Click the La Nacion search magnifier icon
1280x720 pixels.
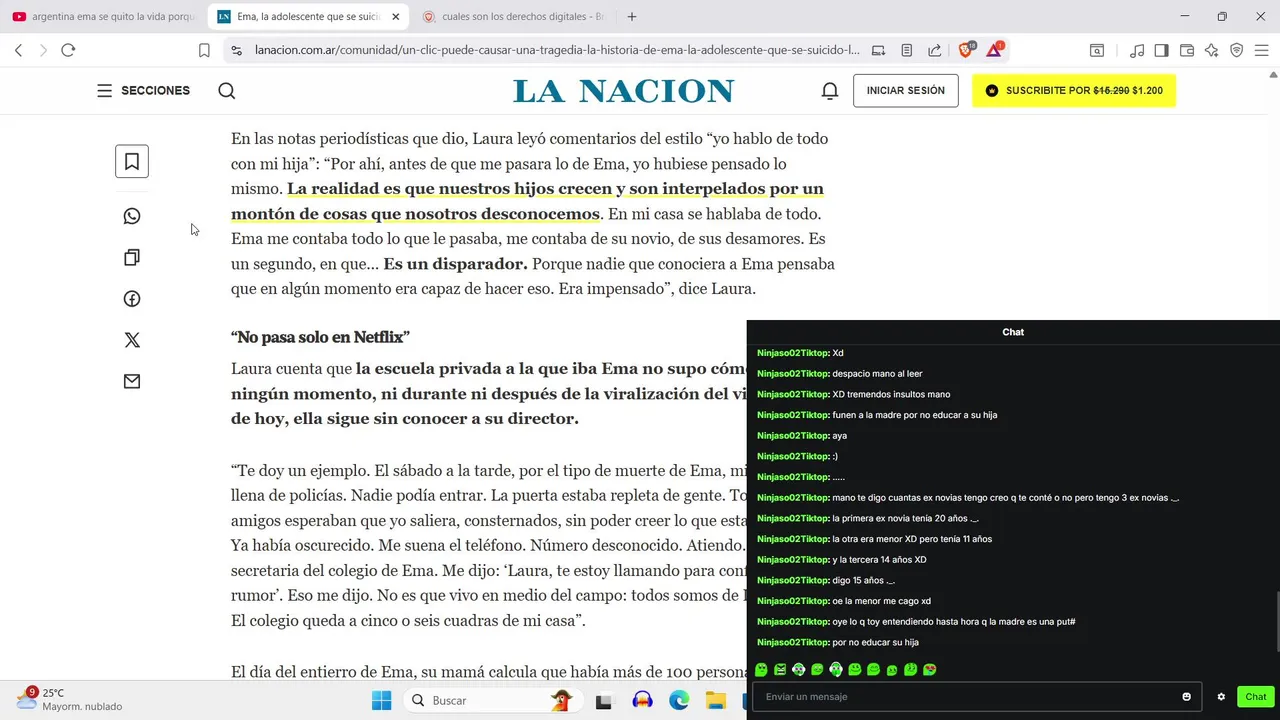point(227,91)
